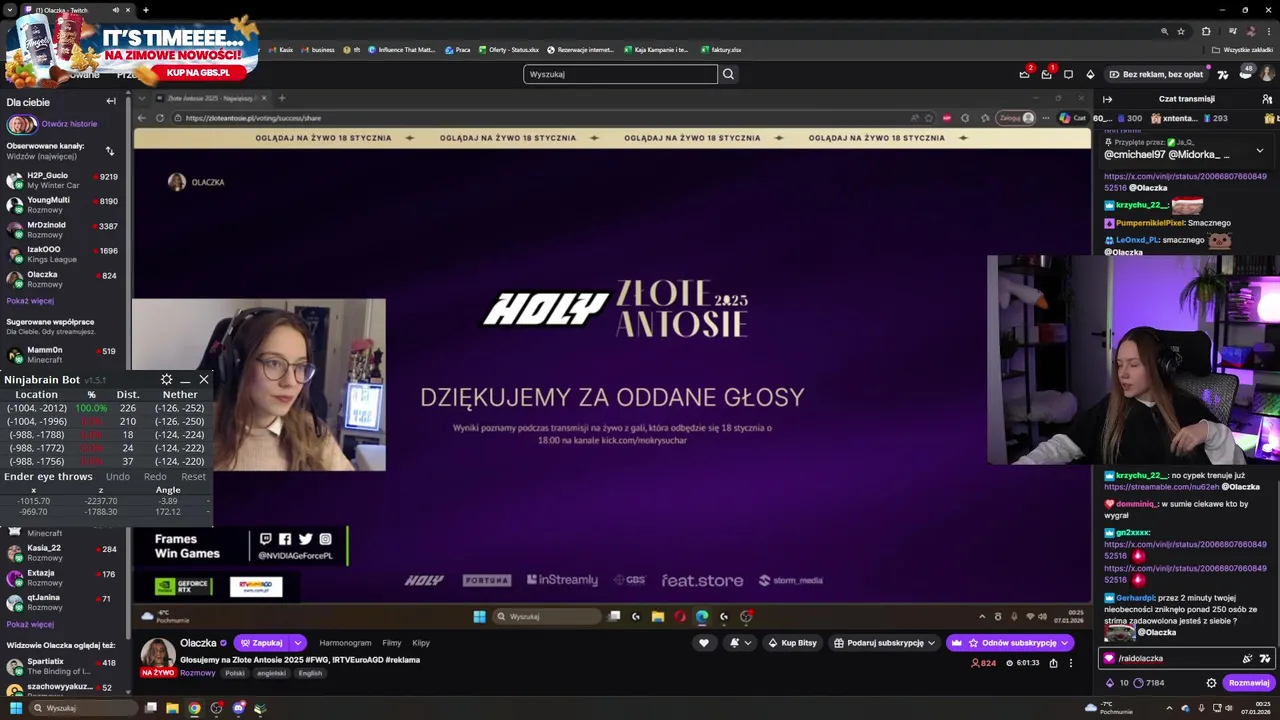This screenshot has height=720, width=1280.
Task: Open the faktury.xlsx bookmark
Action: pyautogui.click(x=721, y=50)
